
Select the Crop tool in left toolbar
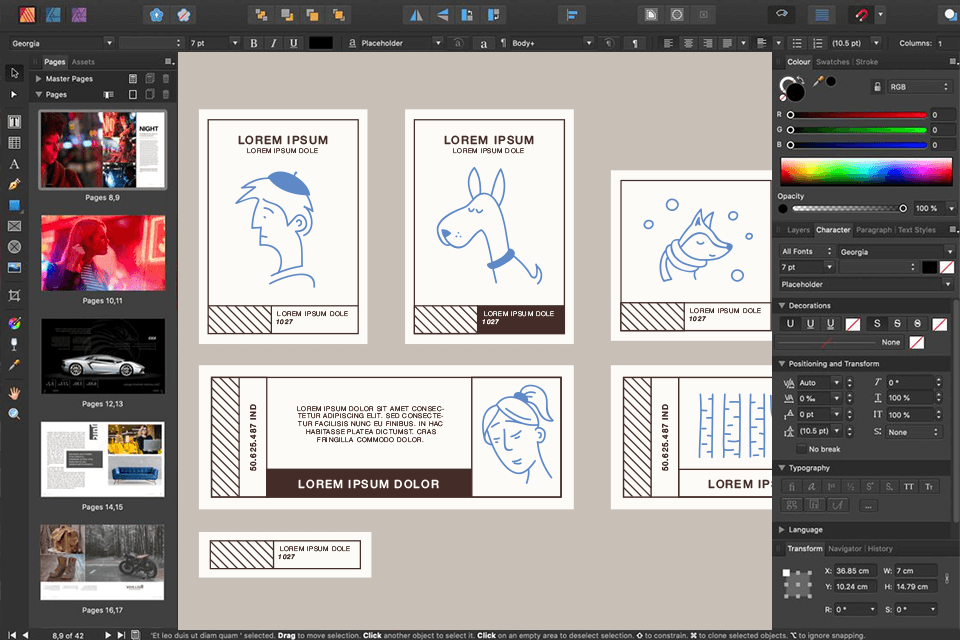point(14,296)
